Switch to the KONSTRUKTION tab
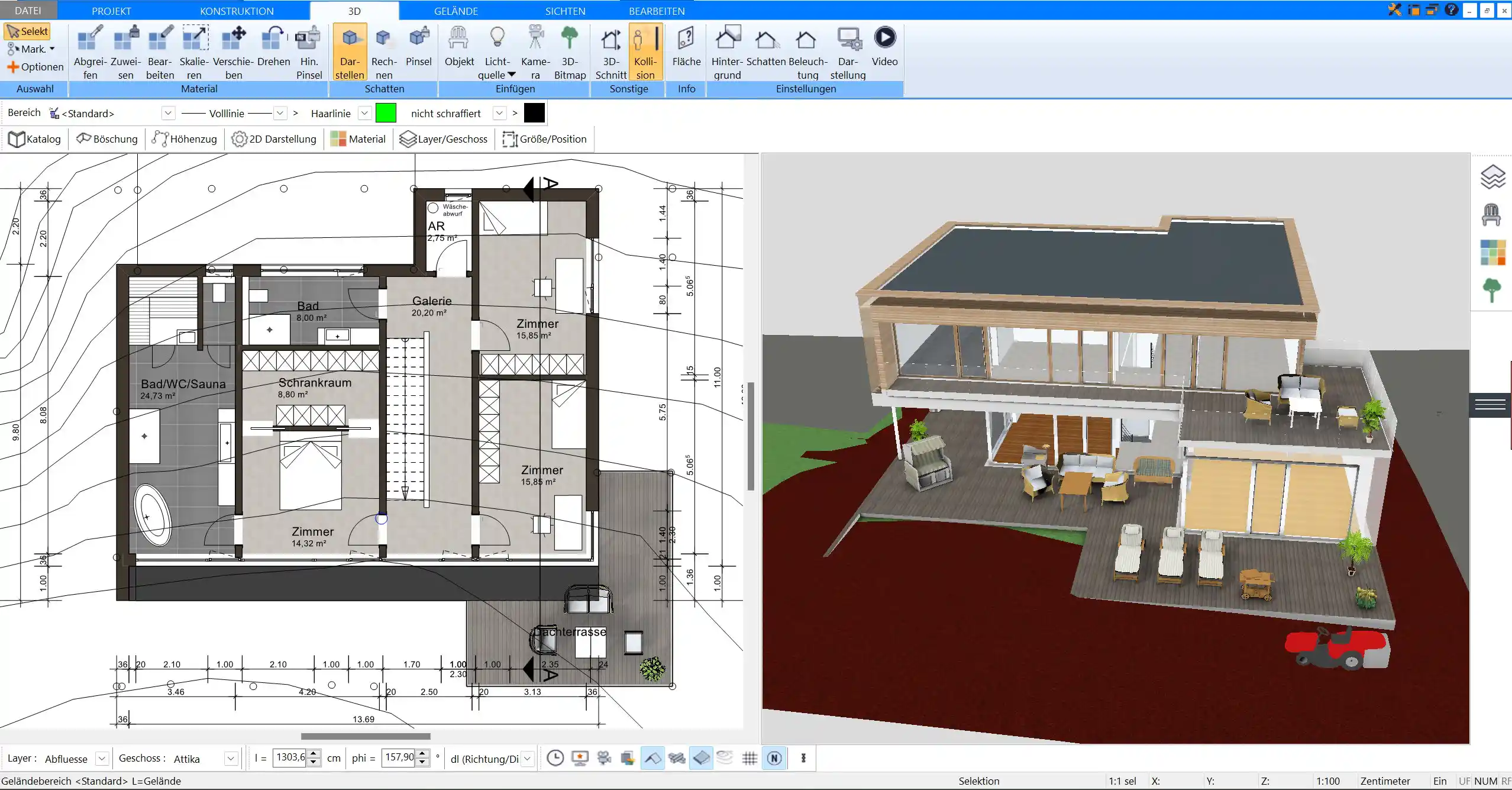Viewport: 1512px width, 790px height. 237,11
